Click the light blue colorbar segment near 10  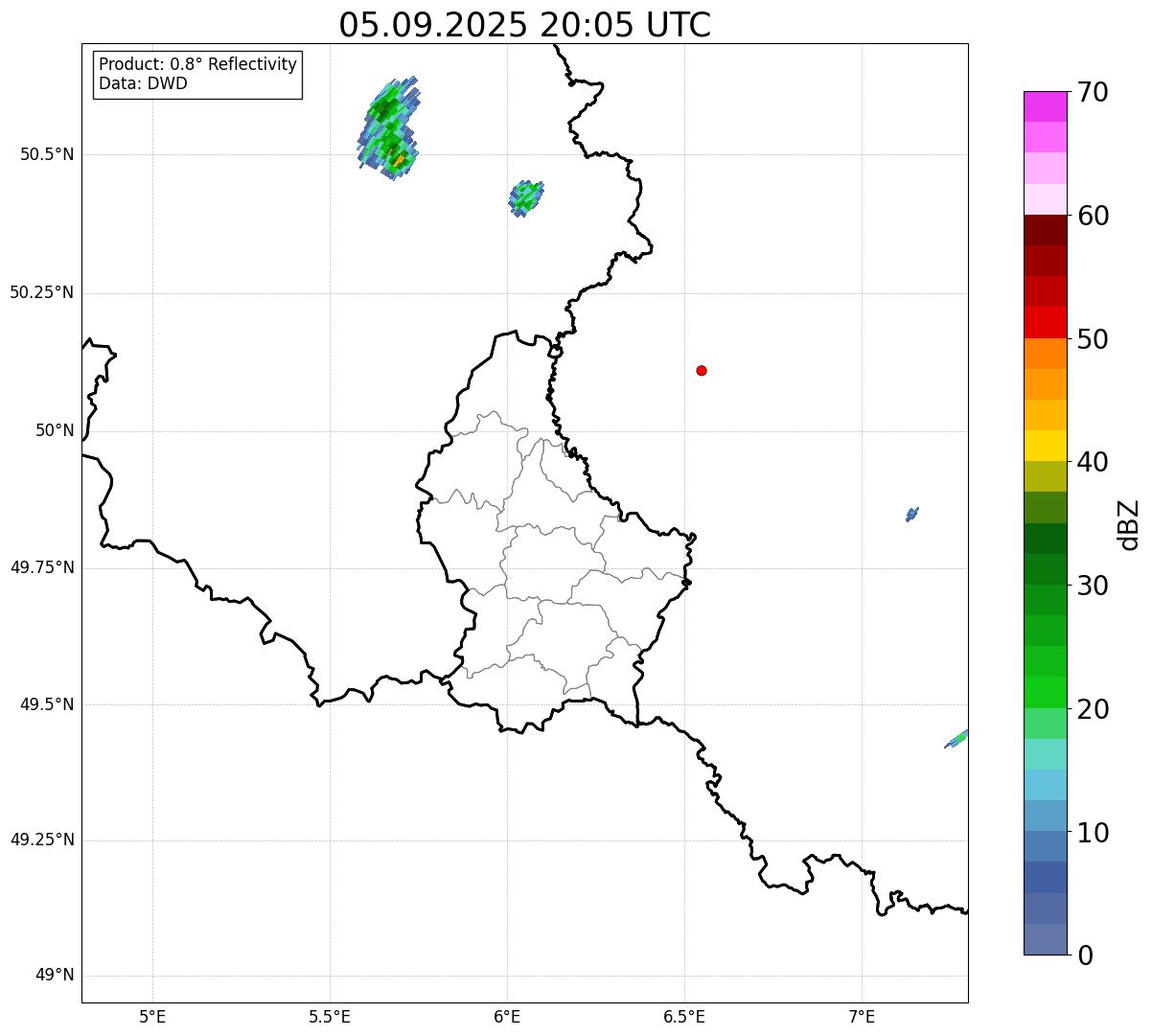pos(1045,816)
